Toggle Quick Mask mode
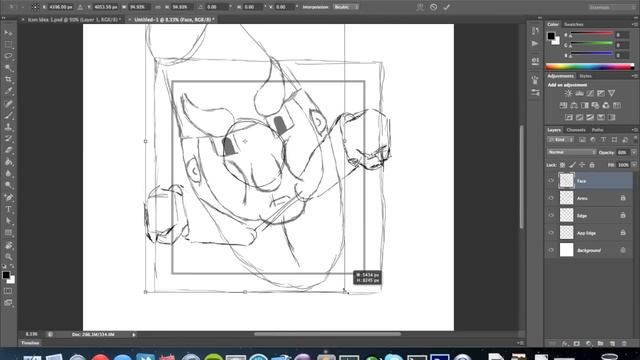This screenshot has height=360, width=640. pos(8,291)
